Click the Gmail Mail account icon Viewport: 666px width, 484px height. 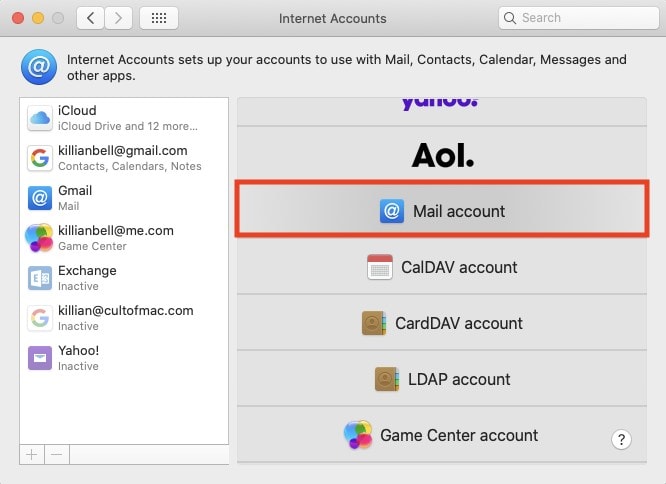click(40, 198)
